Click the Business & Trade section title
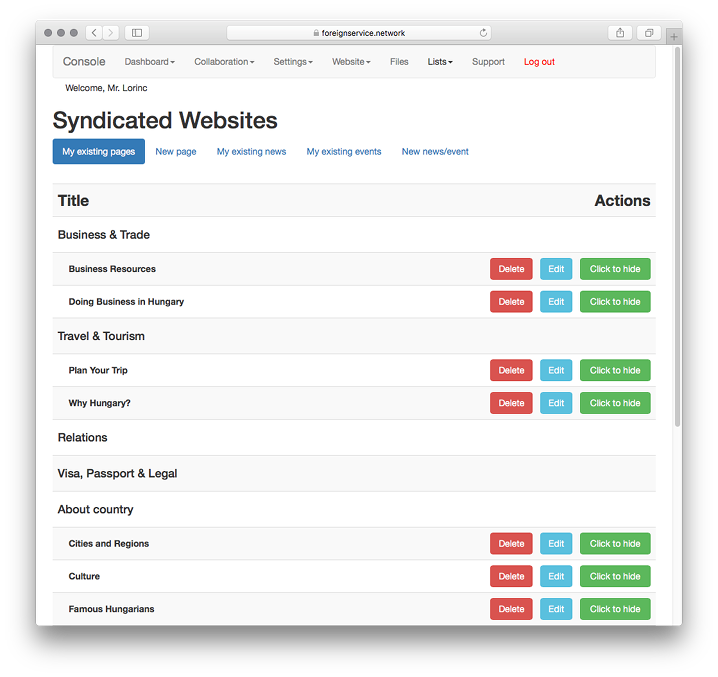 click(x=103, y=235)
